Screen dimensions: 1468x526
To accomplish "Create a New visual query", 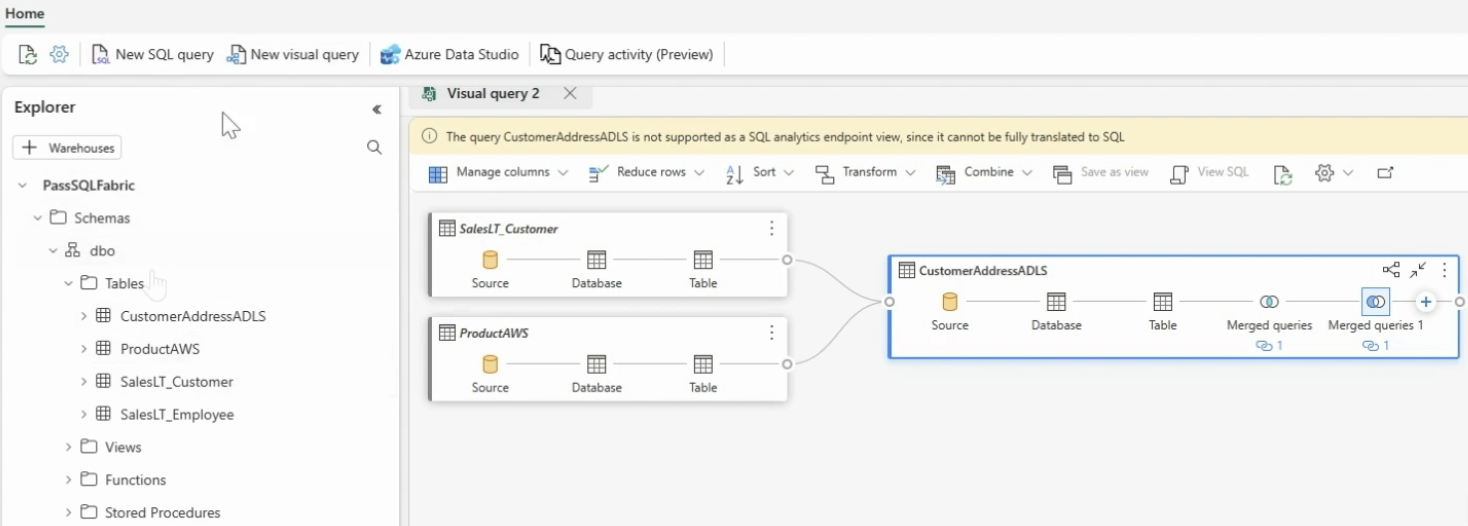I will (293, 55).
